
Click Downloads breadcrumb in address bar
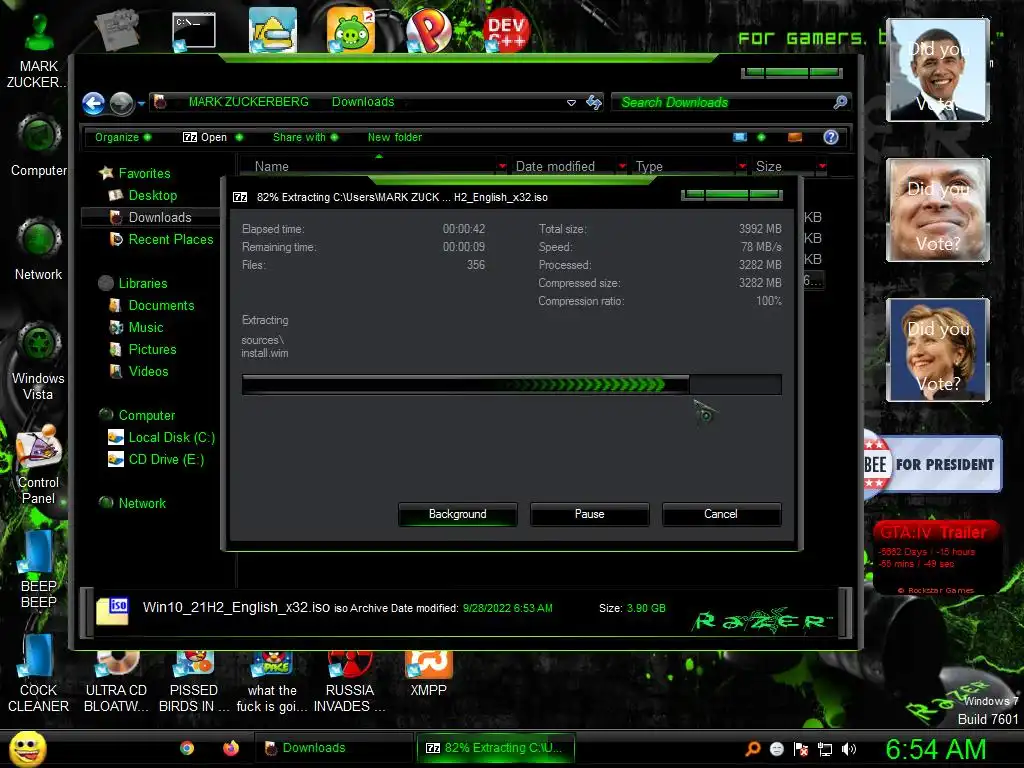click(362, 102)
